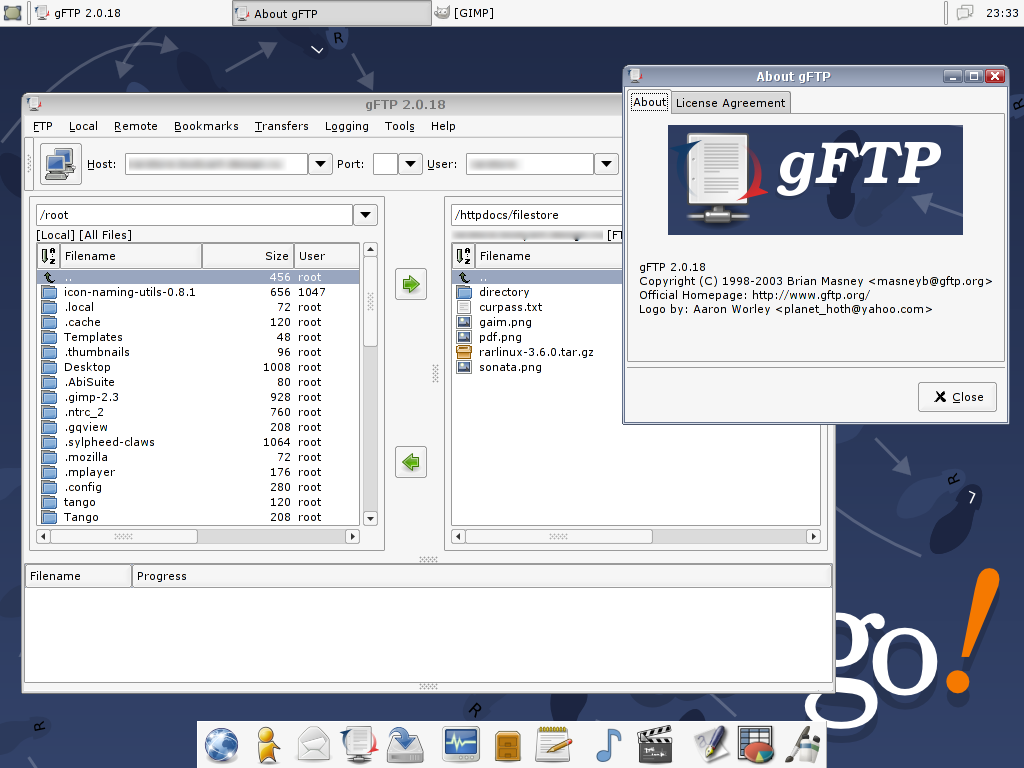Image resolution: width=1024 pixels, height=768 pixels.
Task: Open the Host dropdown arrow
Action: coord(320,164)
